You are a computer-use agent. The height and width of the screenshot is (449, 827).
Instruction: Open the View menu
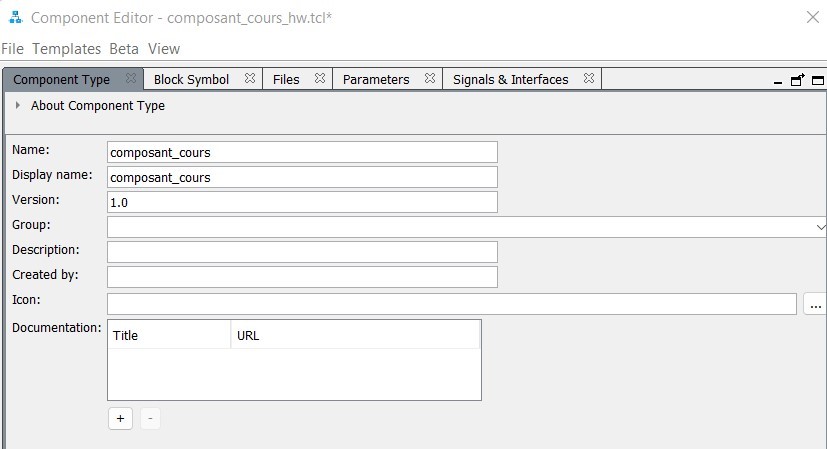point(164,48)
